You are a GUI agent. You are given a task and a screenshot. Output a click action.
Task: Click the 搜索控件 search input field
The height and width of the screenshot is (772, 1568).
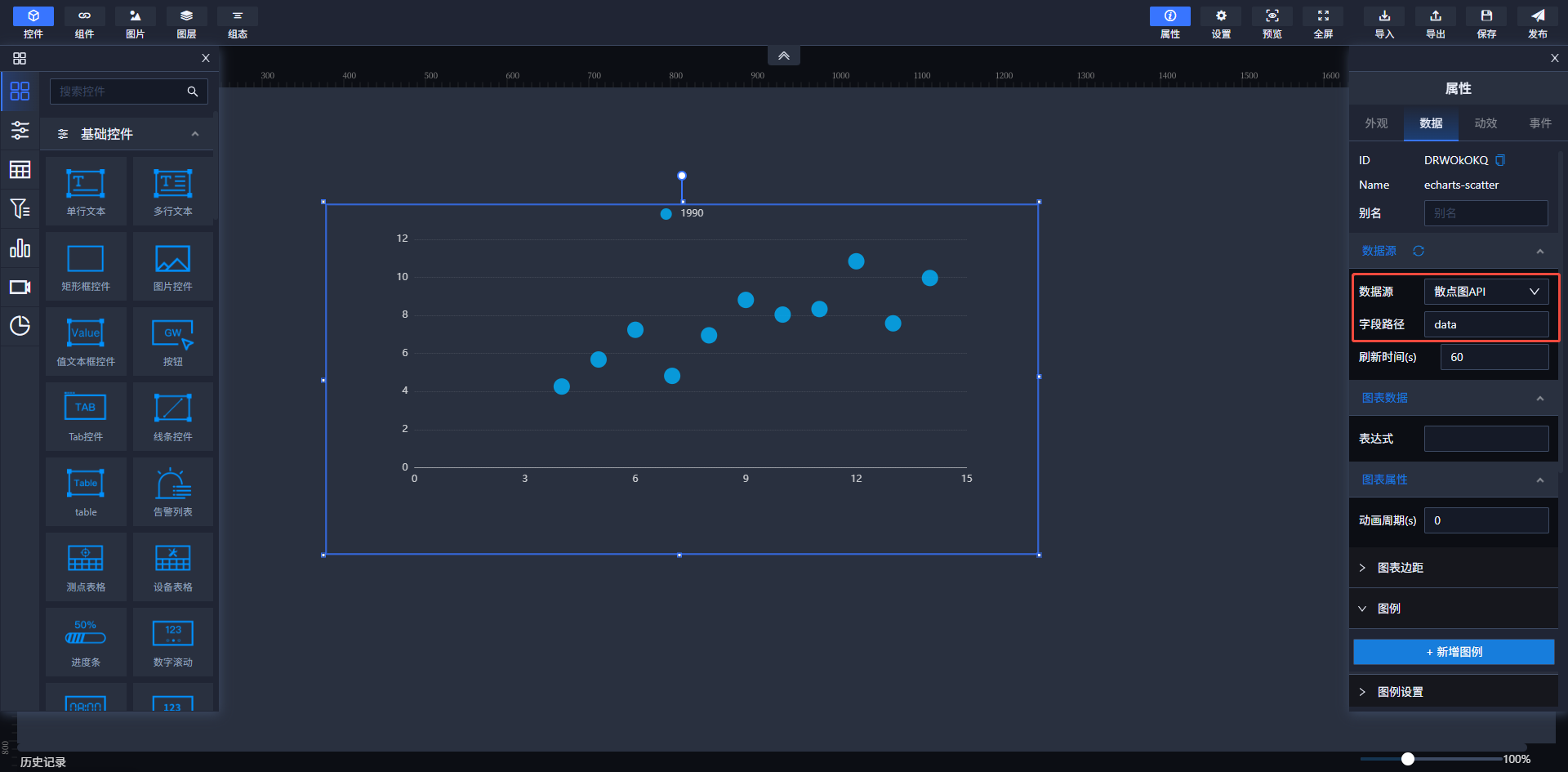tap(118, 91)
